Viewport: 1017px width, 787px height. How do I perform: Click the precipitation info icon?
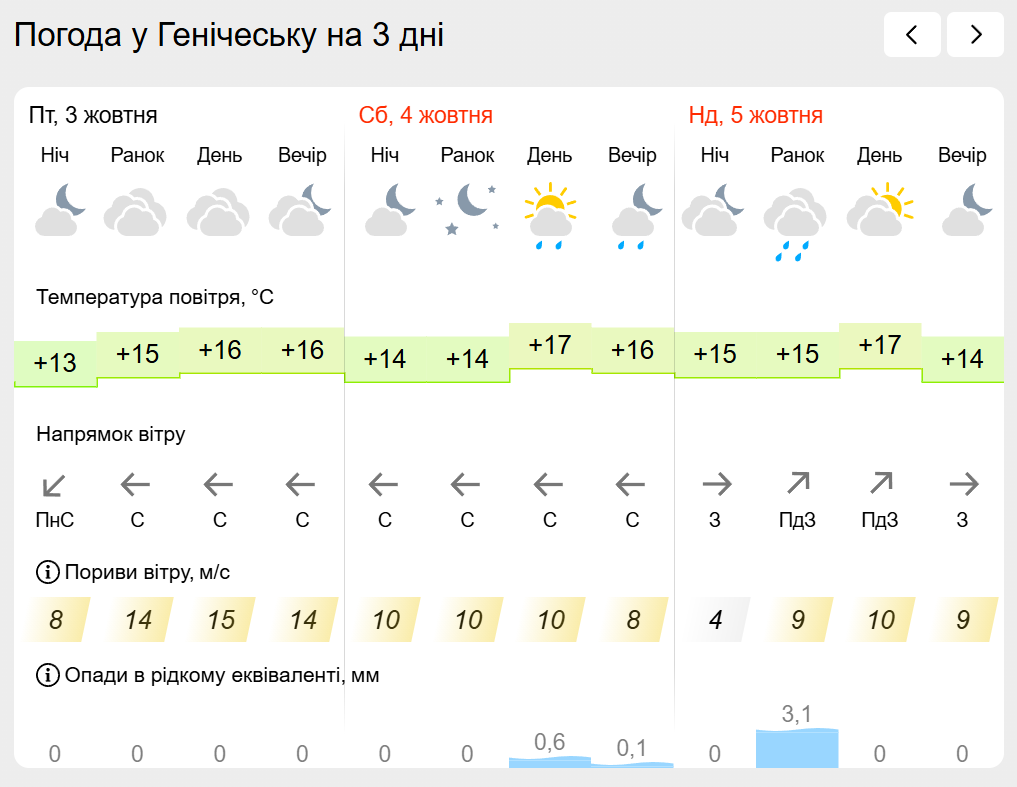(x=47, y=676)
